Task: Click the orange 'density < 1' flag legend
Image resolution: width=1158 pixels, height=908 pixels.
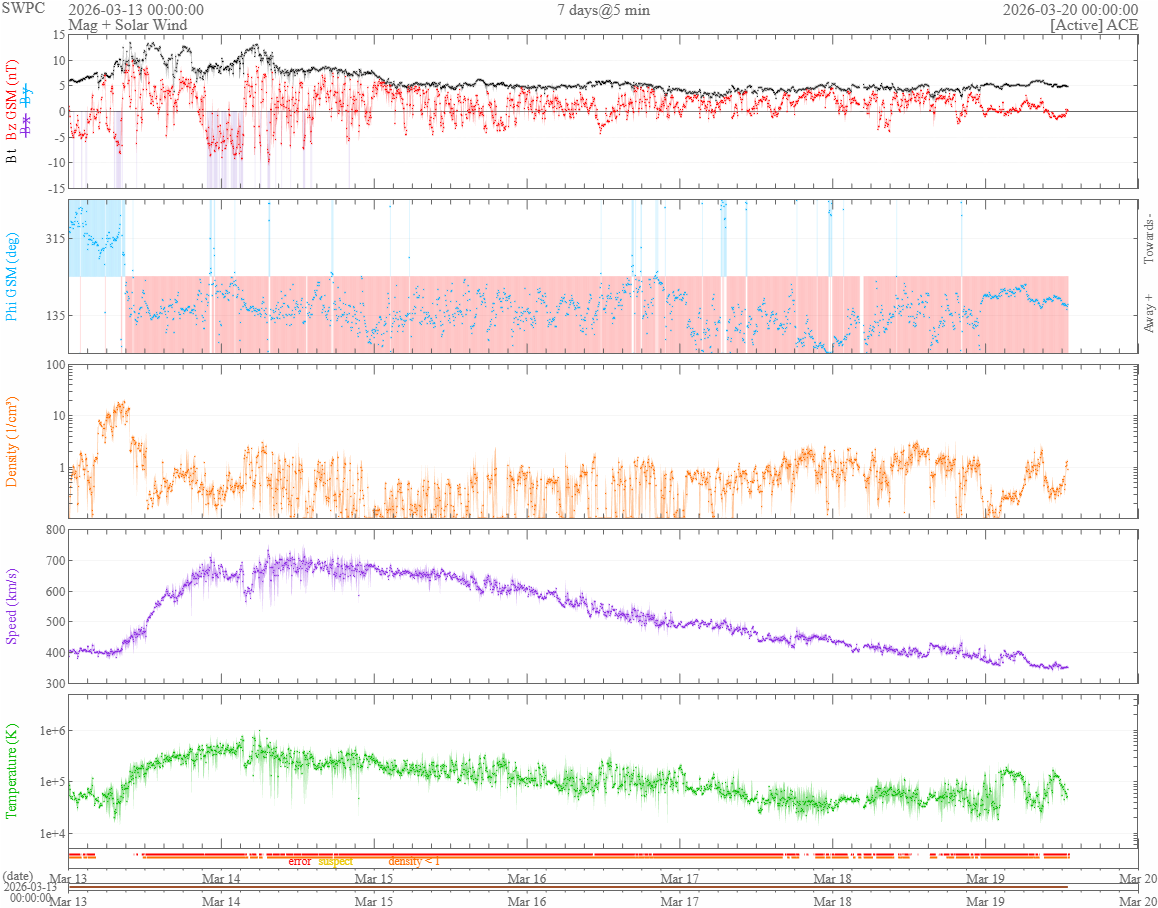Action: 414,861
